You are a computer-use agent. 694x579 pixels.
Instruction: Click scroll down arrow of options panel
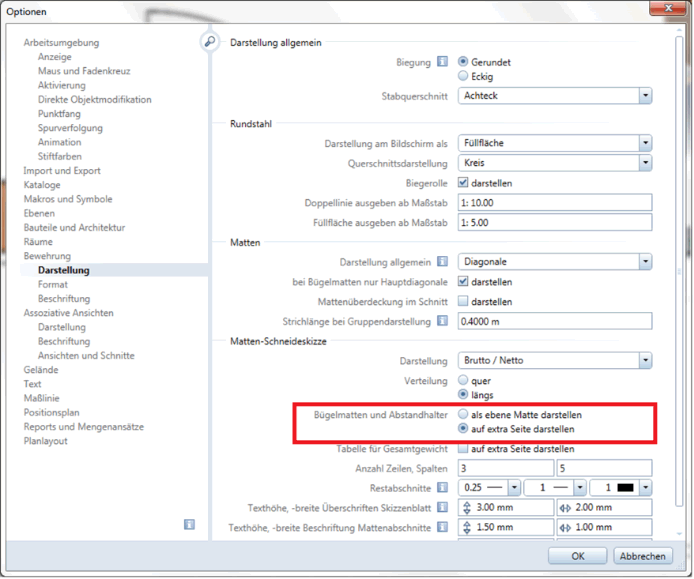(679, 534)
